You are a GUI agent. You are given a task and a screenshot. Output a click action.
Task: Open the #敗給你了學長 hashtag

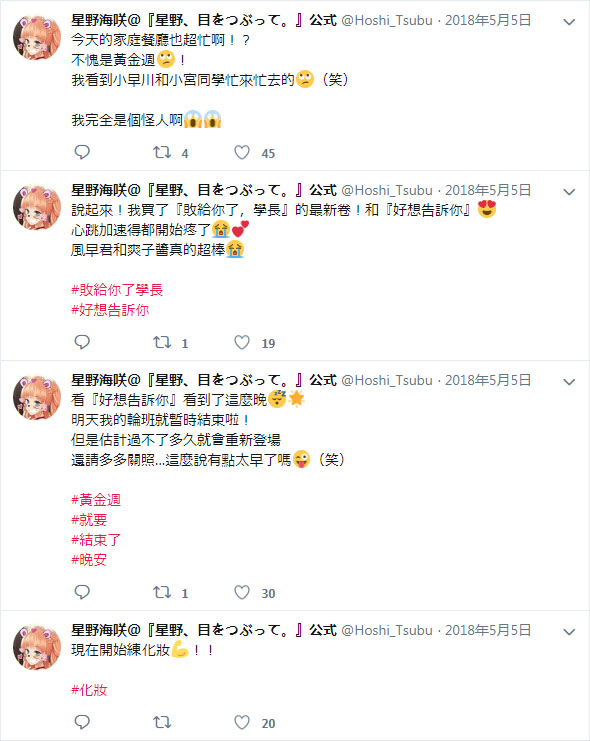(x=117, y=290)
